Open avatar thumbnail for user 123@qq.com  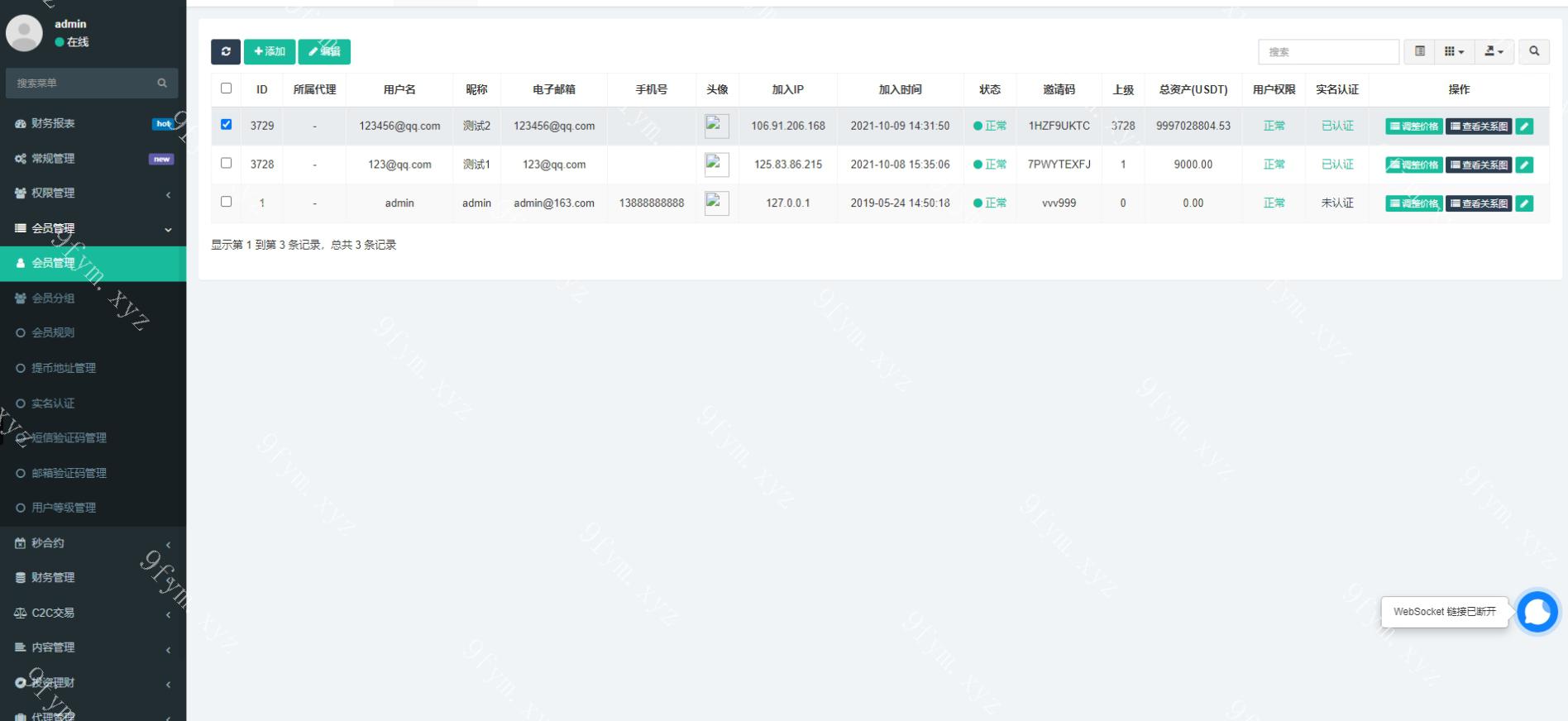[x=717, y=165]
